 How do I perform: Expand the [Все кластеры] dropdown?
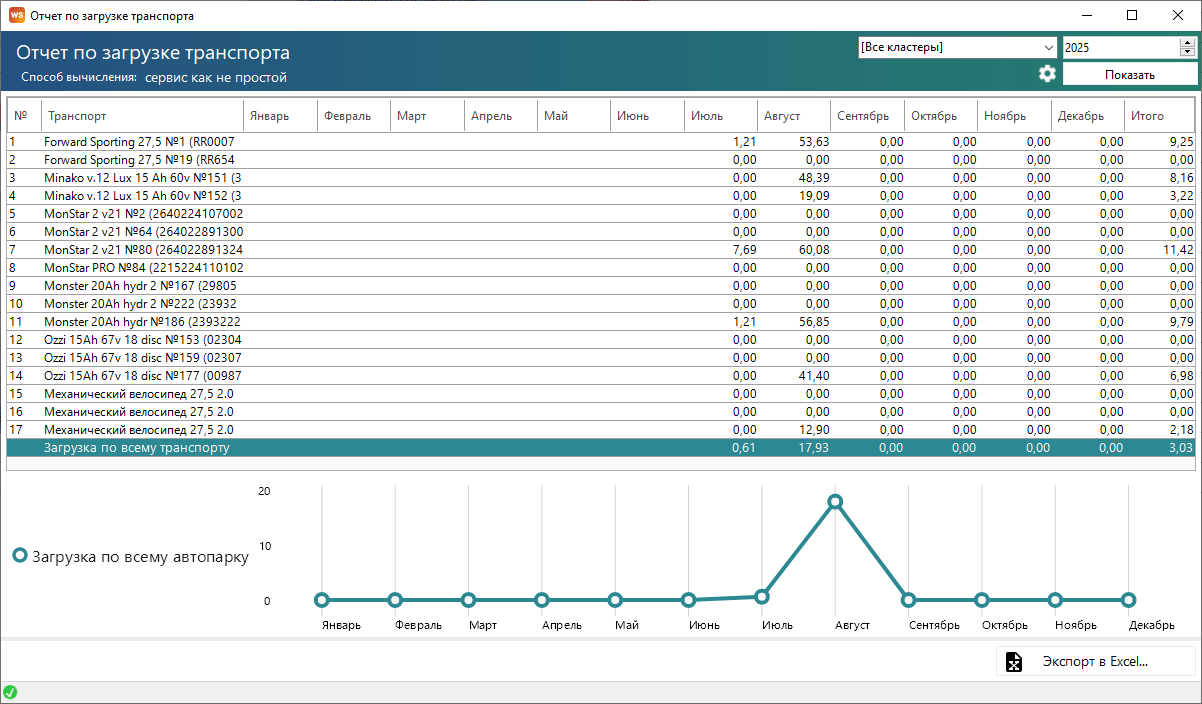pos(1048,47)
